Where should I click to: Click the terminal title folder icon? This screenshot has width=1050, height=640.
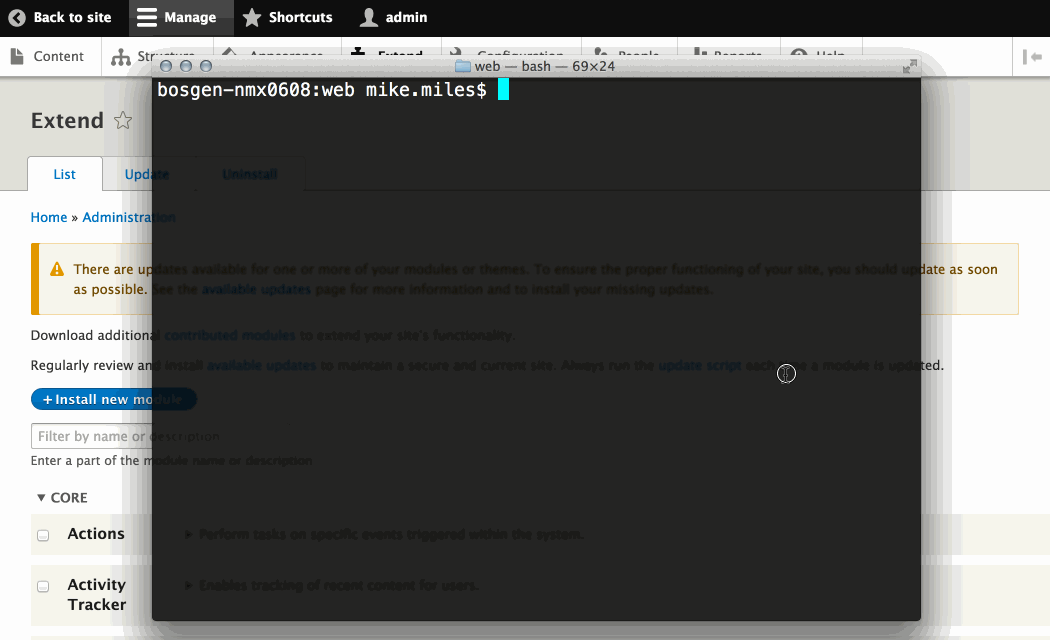[463, 66]
